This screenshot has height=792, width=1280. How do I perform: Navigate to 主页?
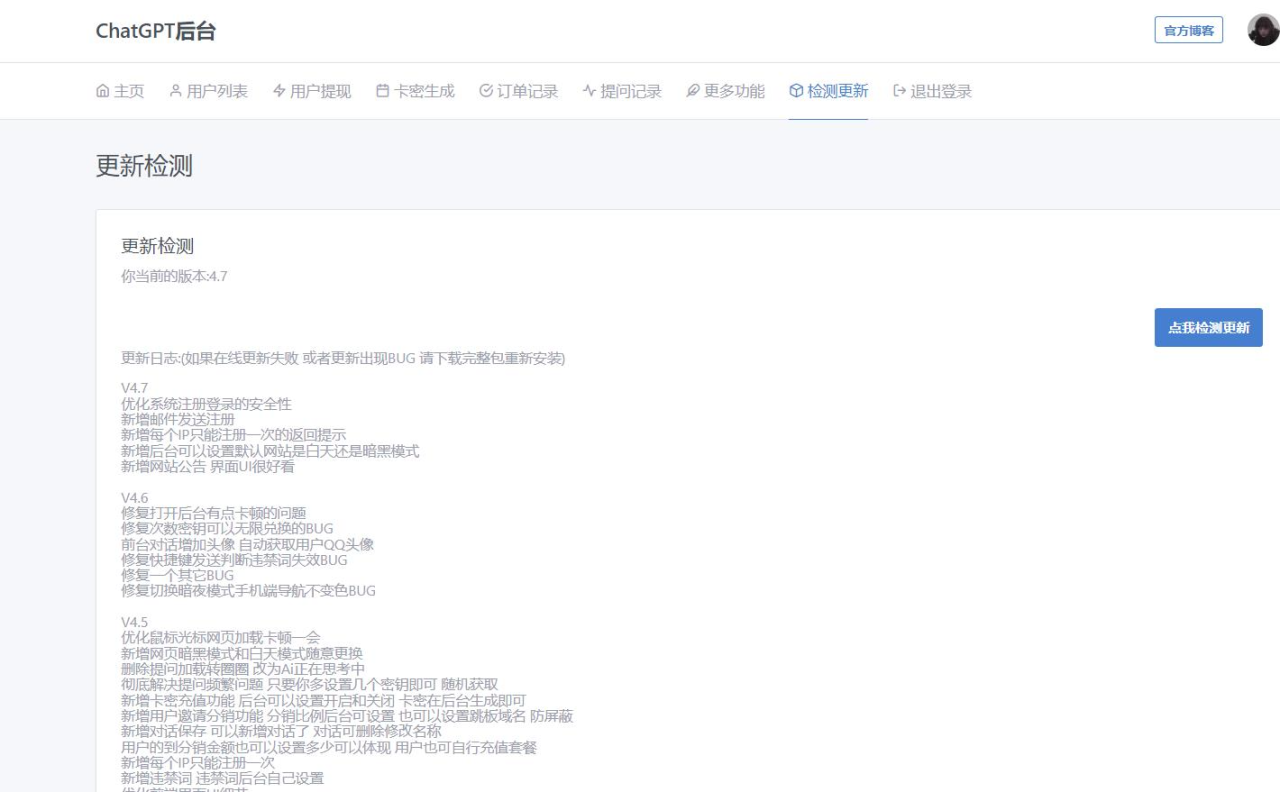120,90
